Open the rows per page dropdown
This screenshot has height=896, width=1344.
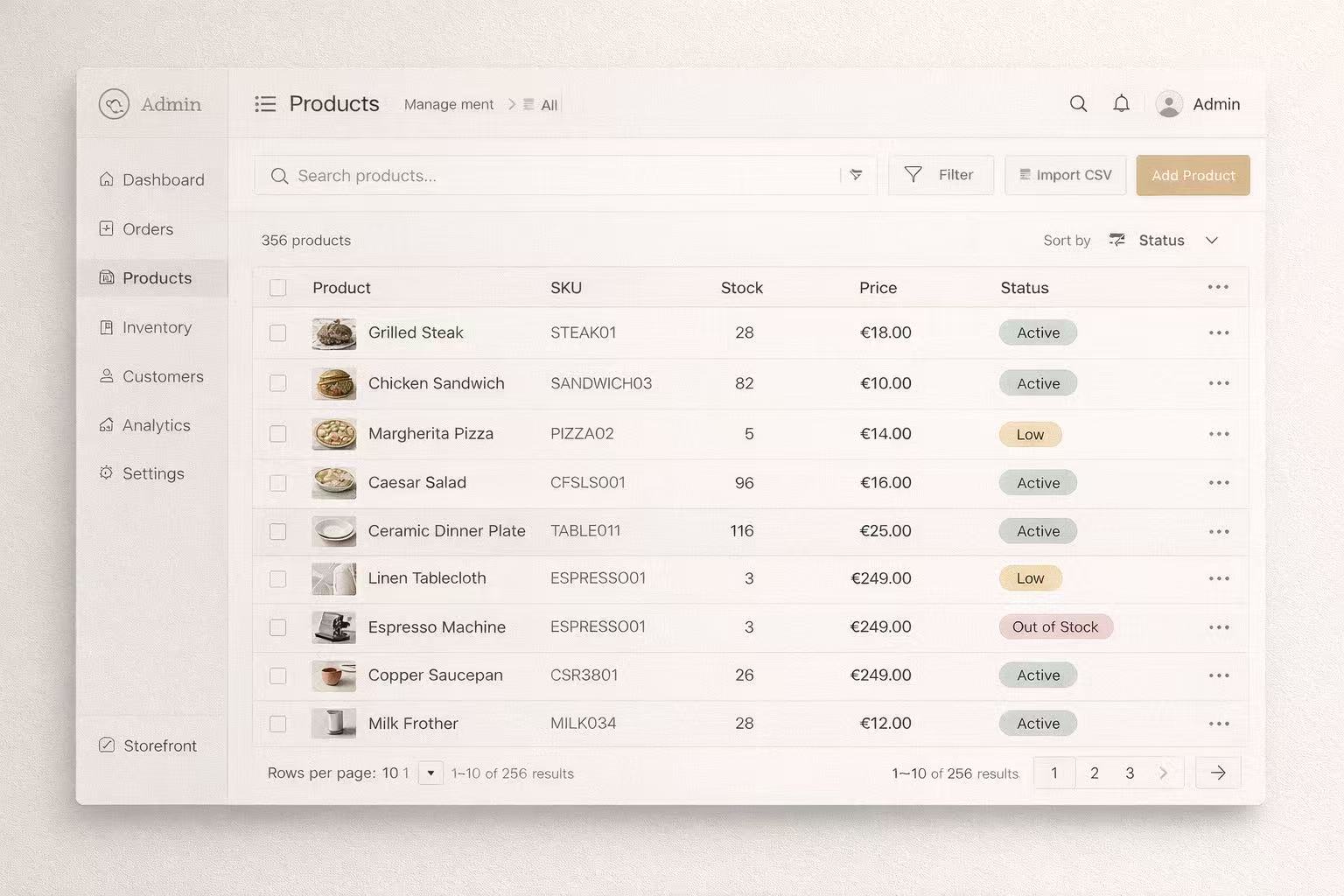430,773
